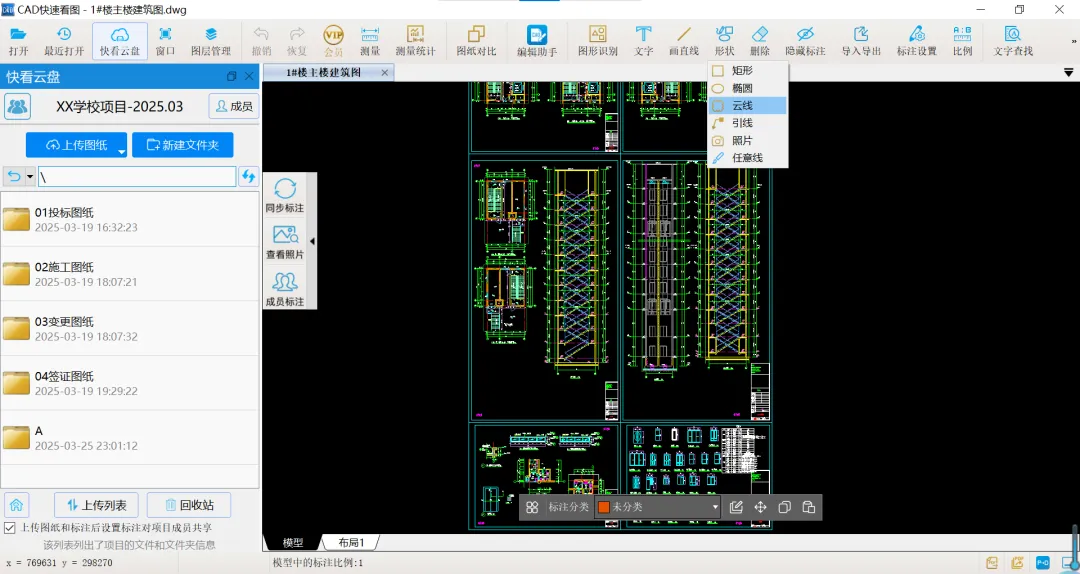Open 成员标注 member annotations
1080x574 pixels.
click(285, 289)
